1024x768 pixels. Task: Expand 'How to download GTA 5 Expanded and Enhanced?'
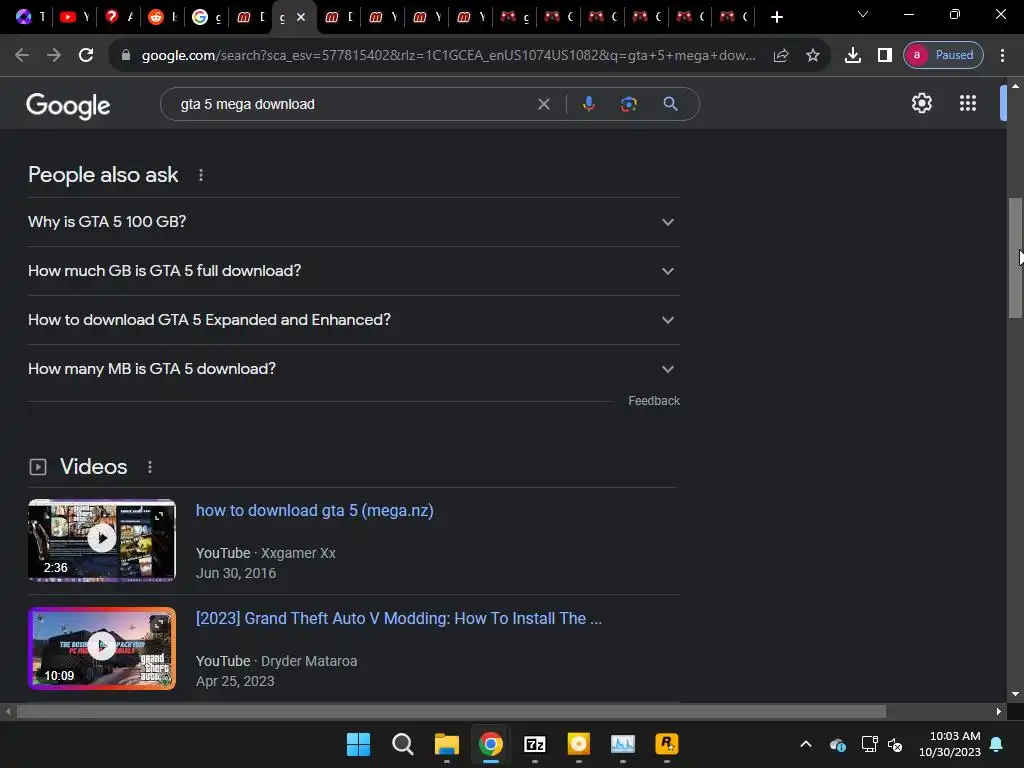coord(354,320)
